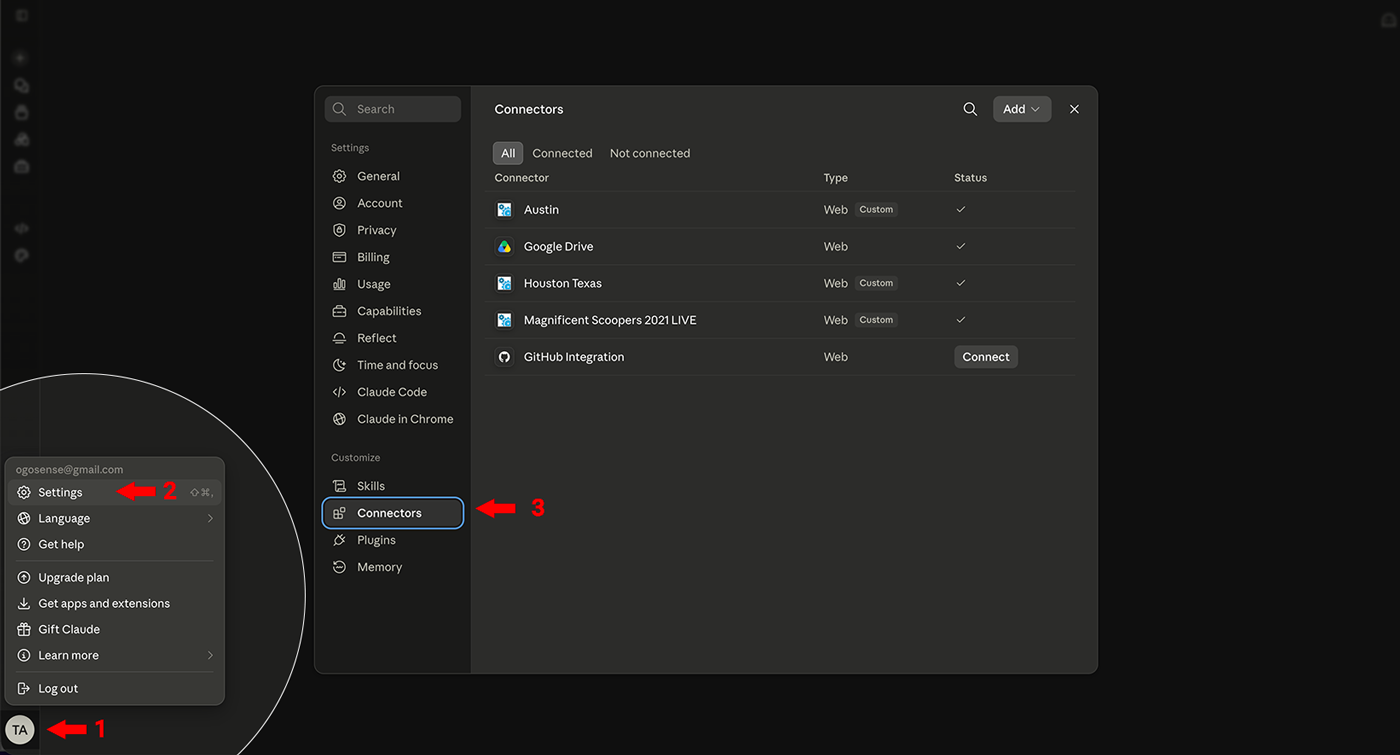The width and height of the screenshot is (1400, 755).
Task: Open Plugins via its plug icon
Action: [339, 540]
